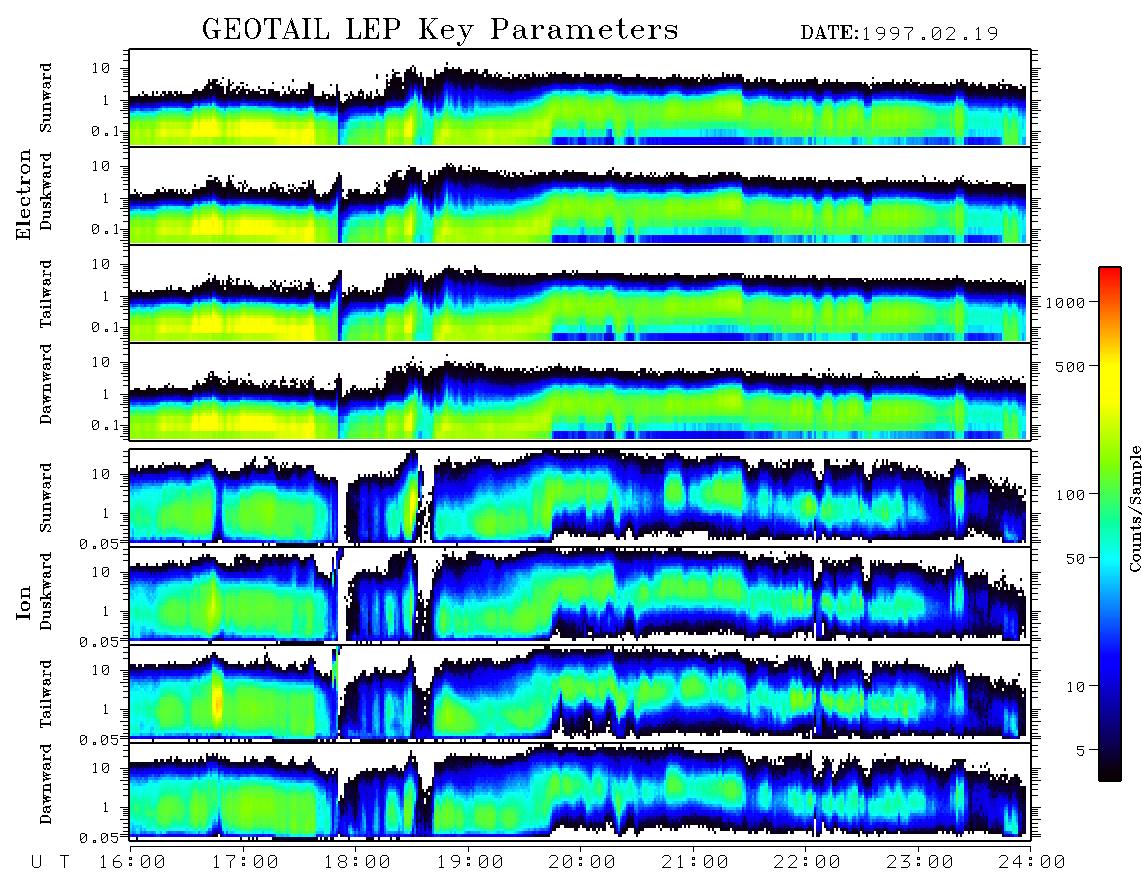Click the rainbow color scale bar
1142x880 pixels.
[1110, 524]
